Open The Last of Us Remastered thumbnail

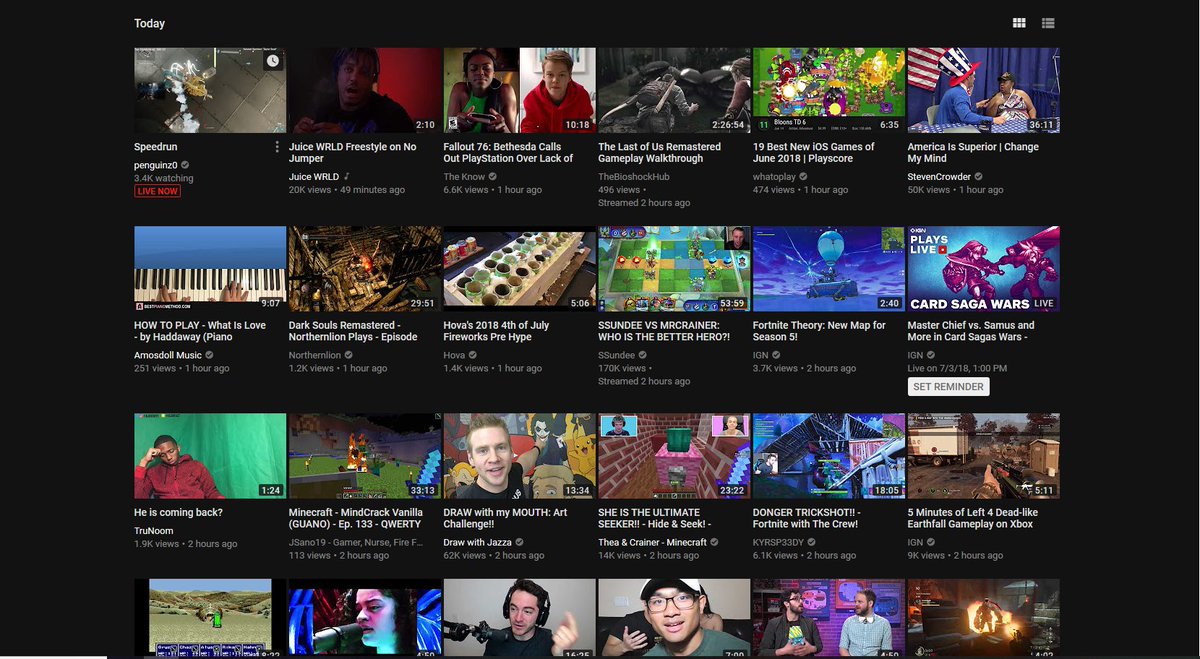click(674, 91)
